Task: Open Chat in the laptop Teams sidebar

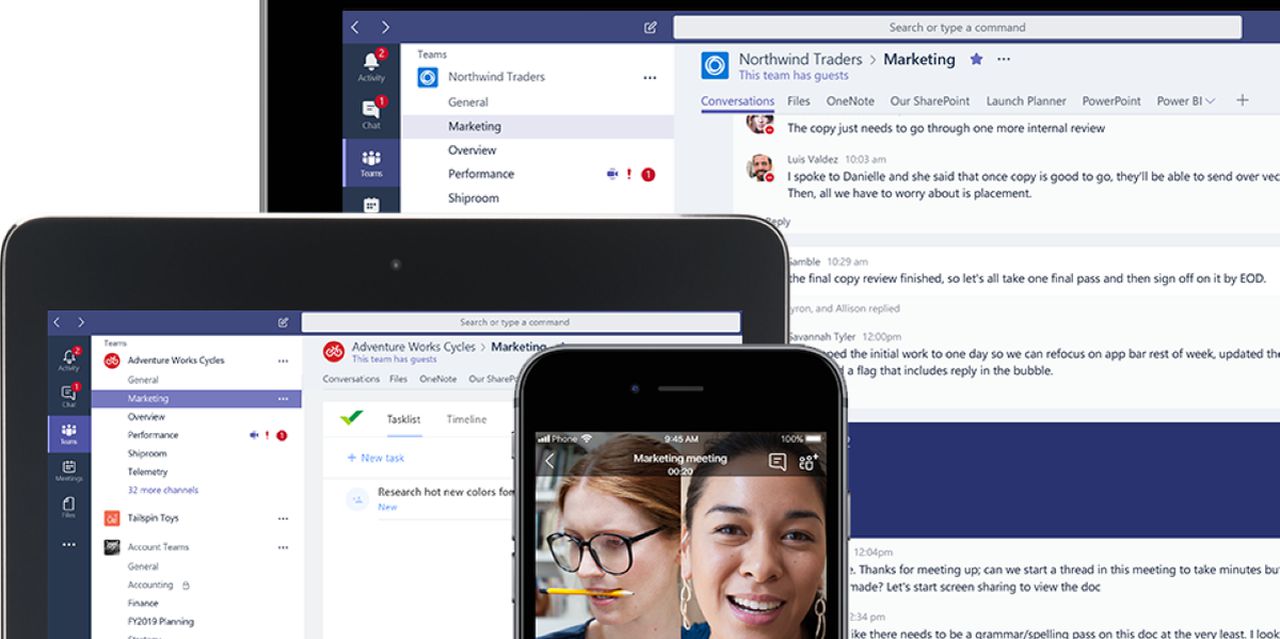Action: click(371, 112)
